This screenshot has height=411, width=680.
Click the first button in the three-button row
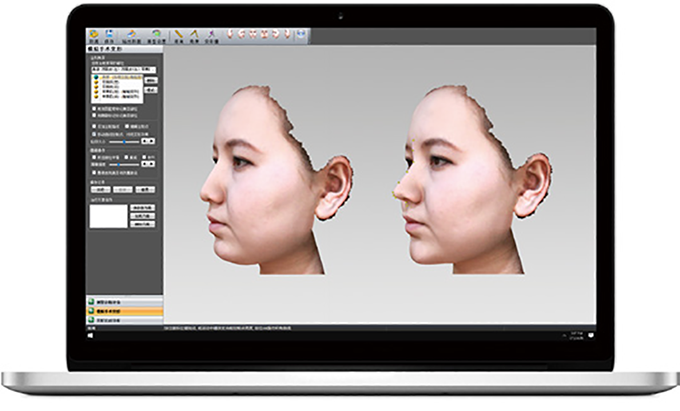98,189
